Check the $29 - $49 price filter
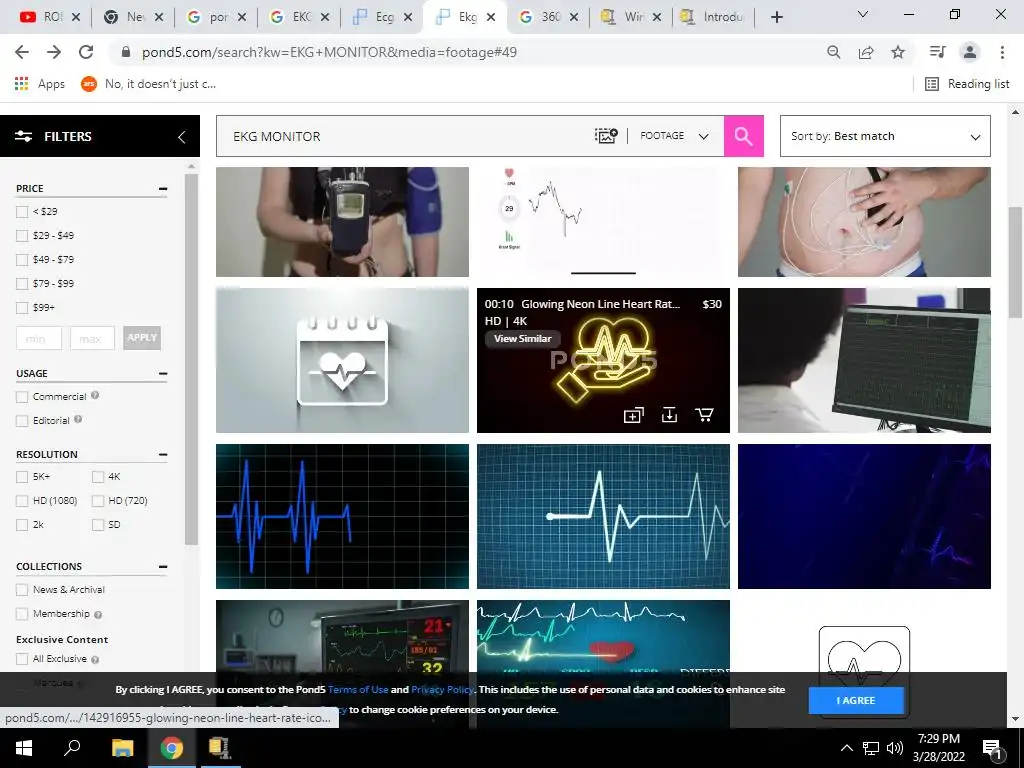Screen dimensions: 1024x768 22,236
